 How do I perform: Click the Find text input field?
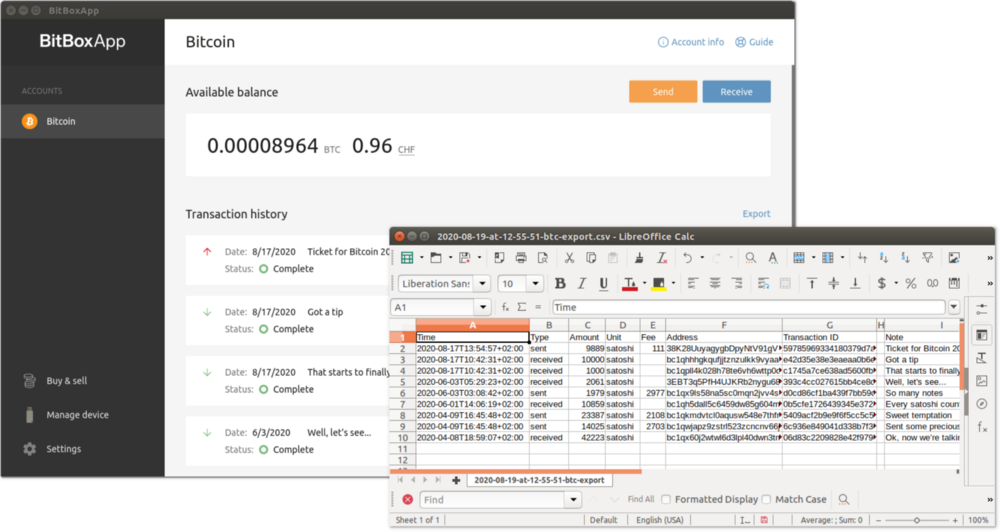coord(492,499)
